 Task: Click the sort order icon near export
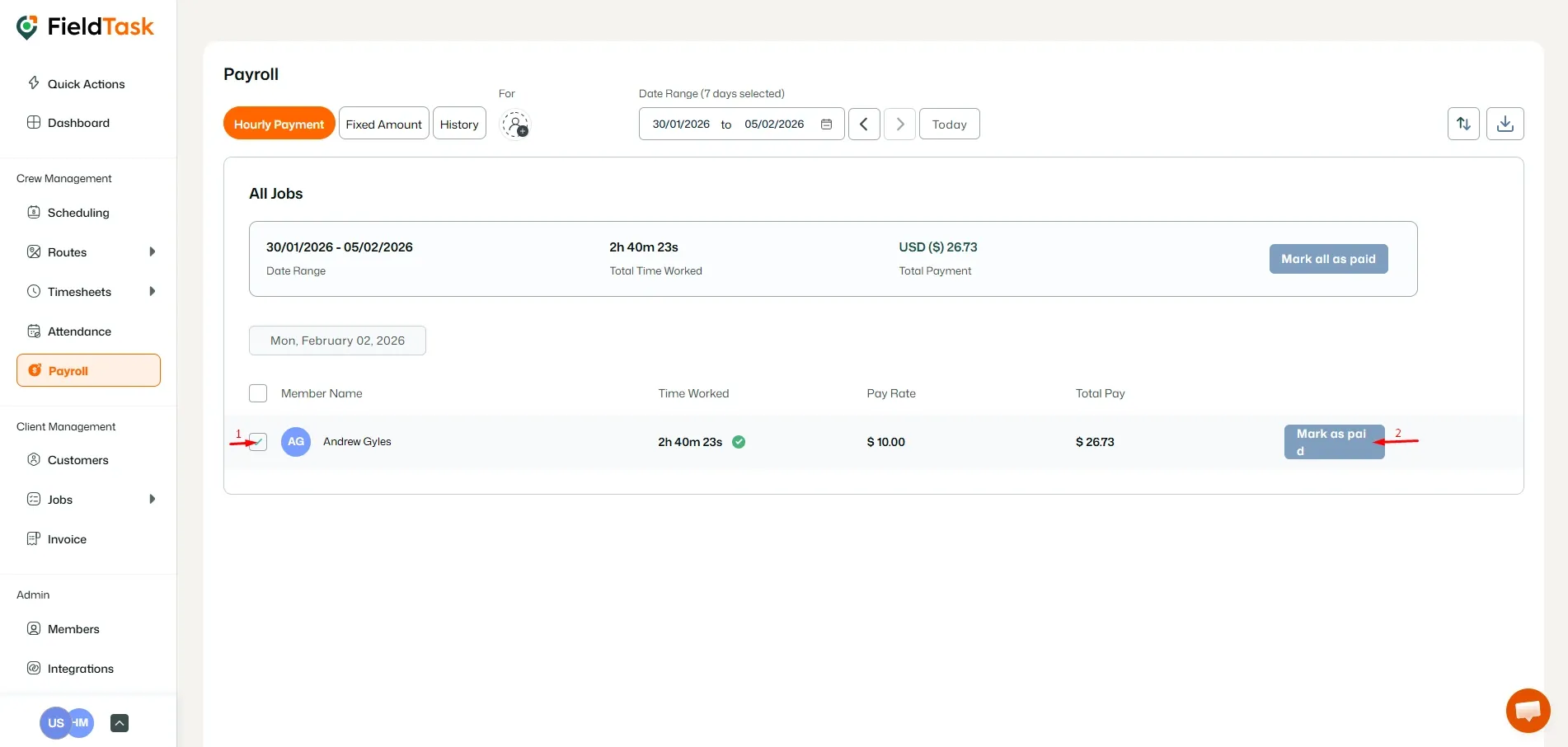(1463, 124)
